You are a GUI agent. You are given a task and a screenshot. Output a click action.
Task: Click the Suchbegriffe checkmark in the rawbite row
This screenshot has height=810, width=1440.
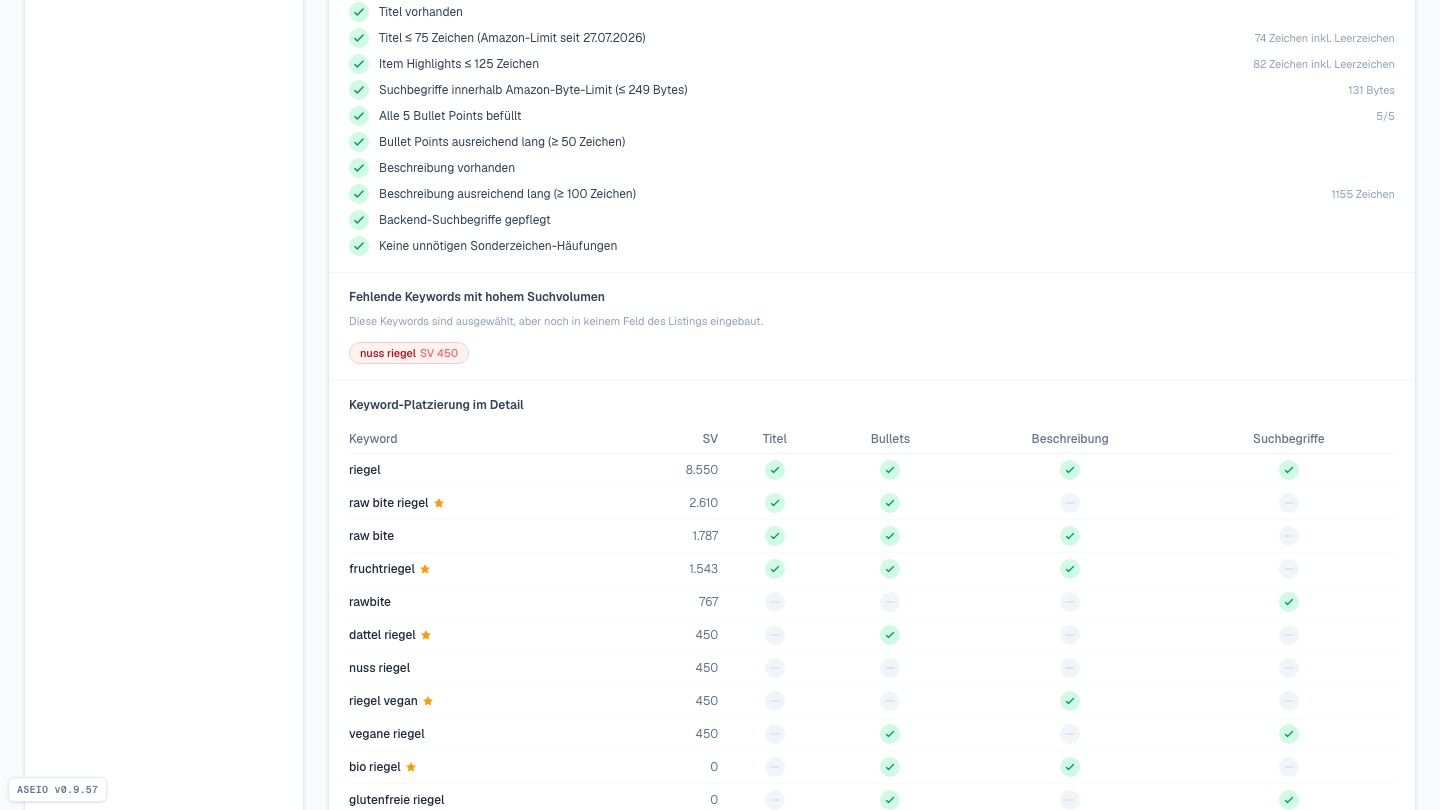point(1289,602)
